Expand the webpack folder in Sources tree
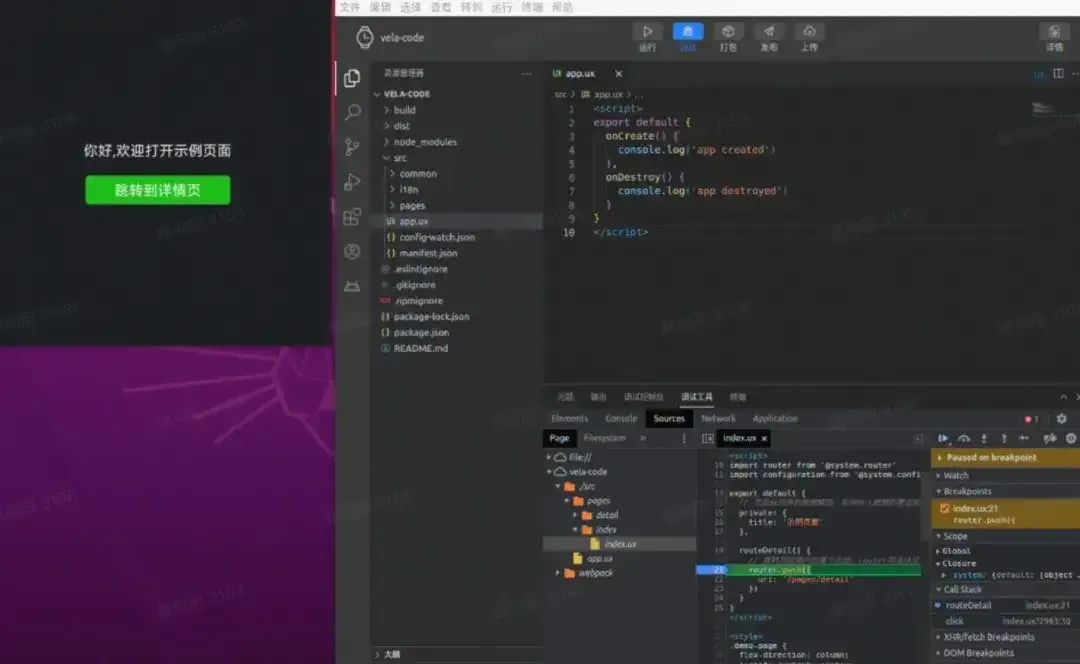Image resolution: width=1080 pixels, height=664 pixels. [x=558, y=573]
